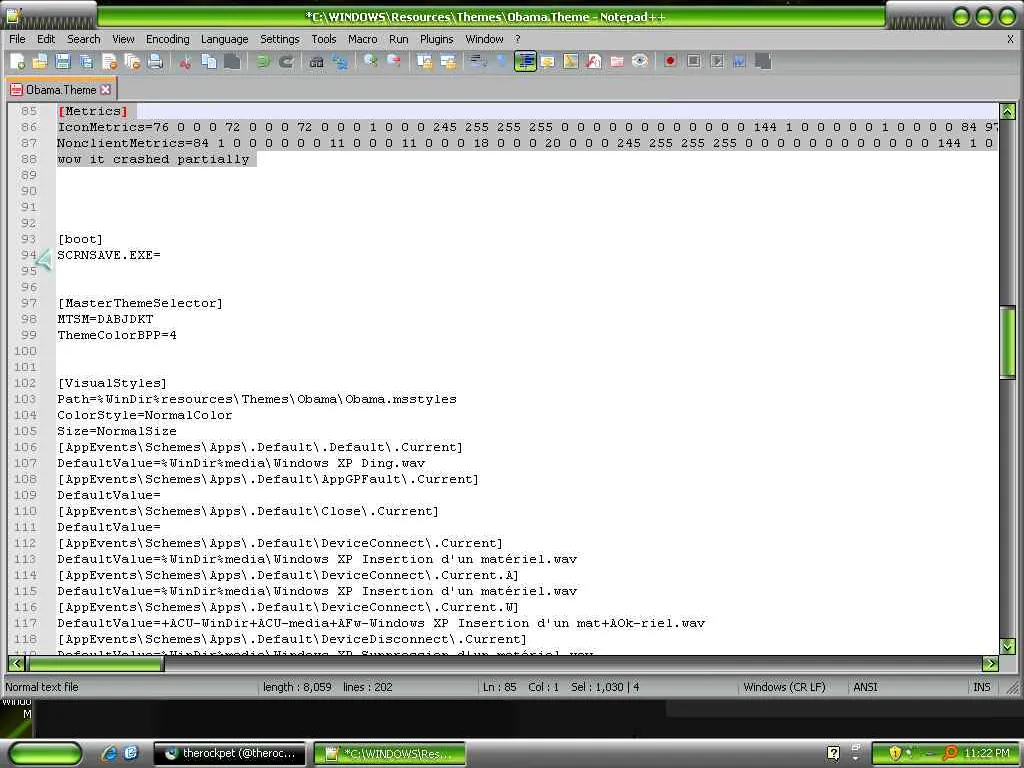Click the ANSI encoding status entry

[865, 687]
